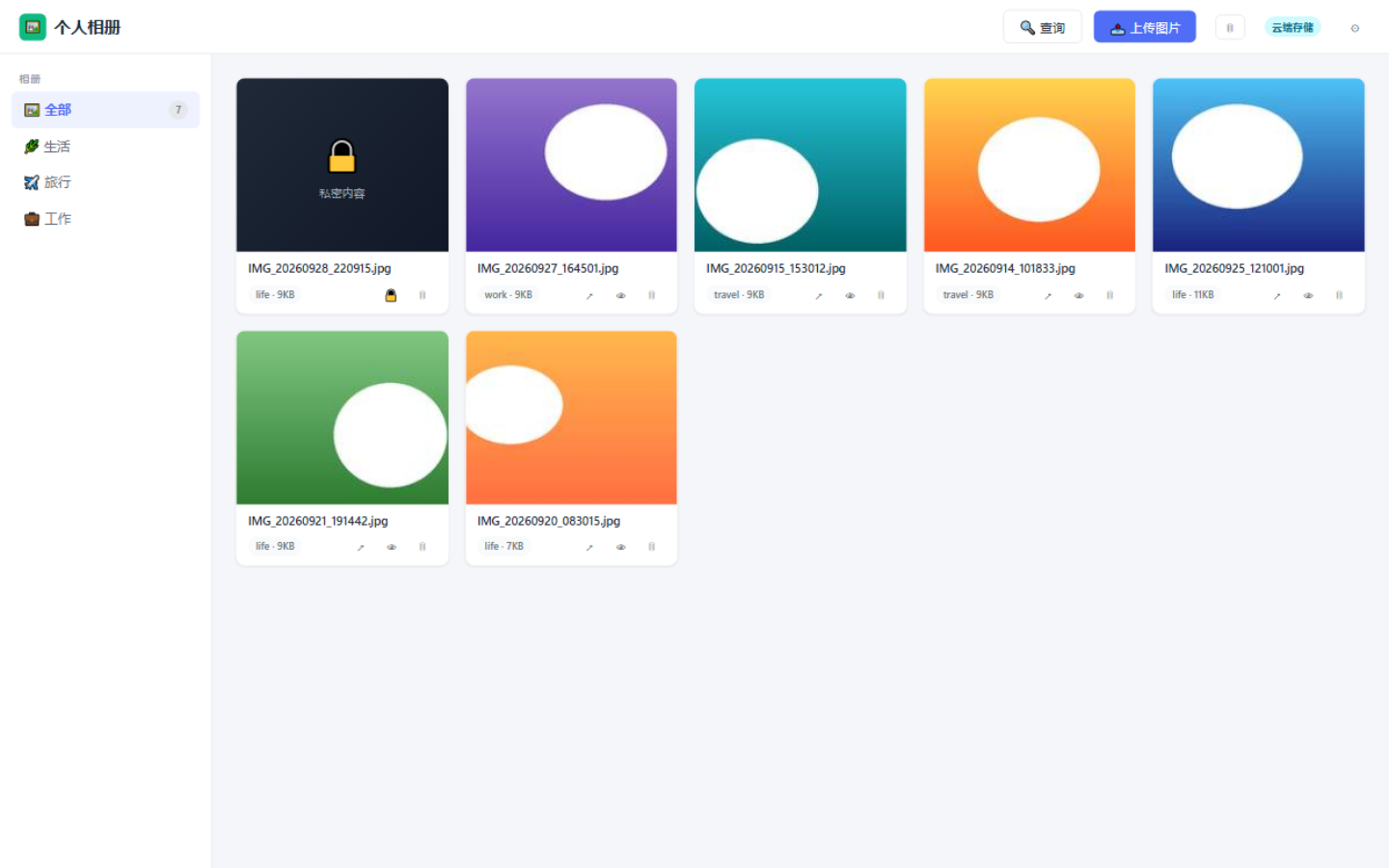The image size is (1389, 868).
Task: Delete IMG_20260914_101833.jpg using its trash icon
Action: click(x=1109, y=295)
